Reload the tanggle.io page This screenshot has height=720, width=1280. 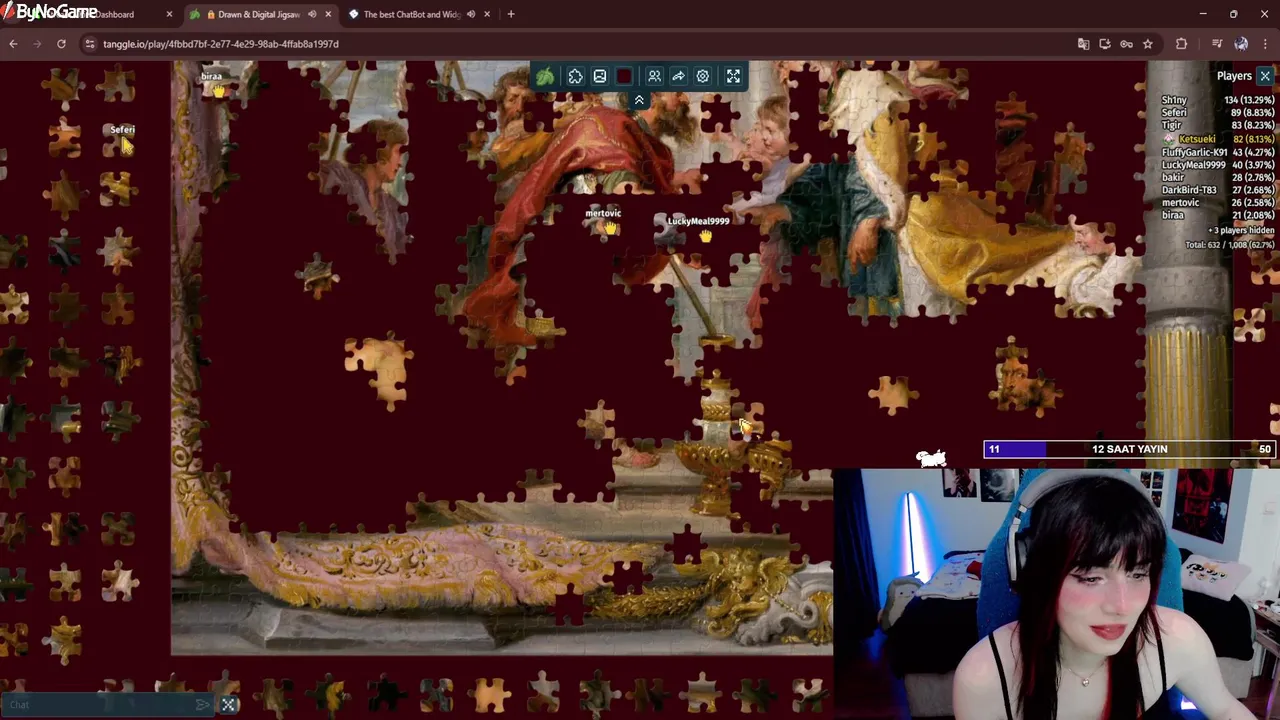coord(61,44)
